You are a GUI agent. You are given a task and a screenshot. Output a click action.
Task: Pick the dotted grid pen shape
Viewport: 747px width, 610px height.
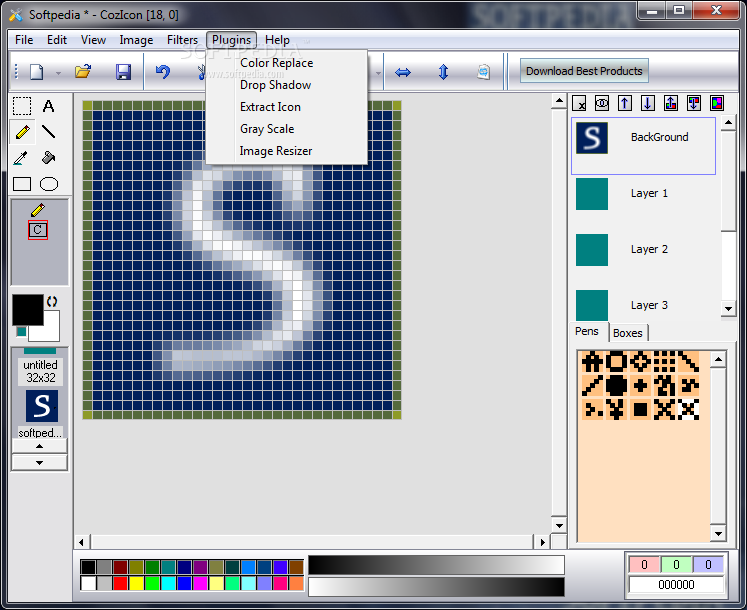tap(664, 362)
